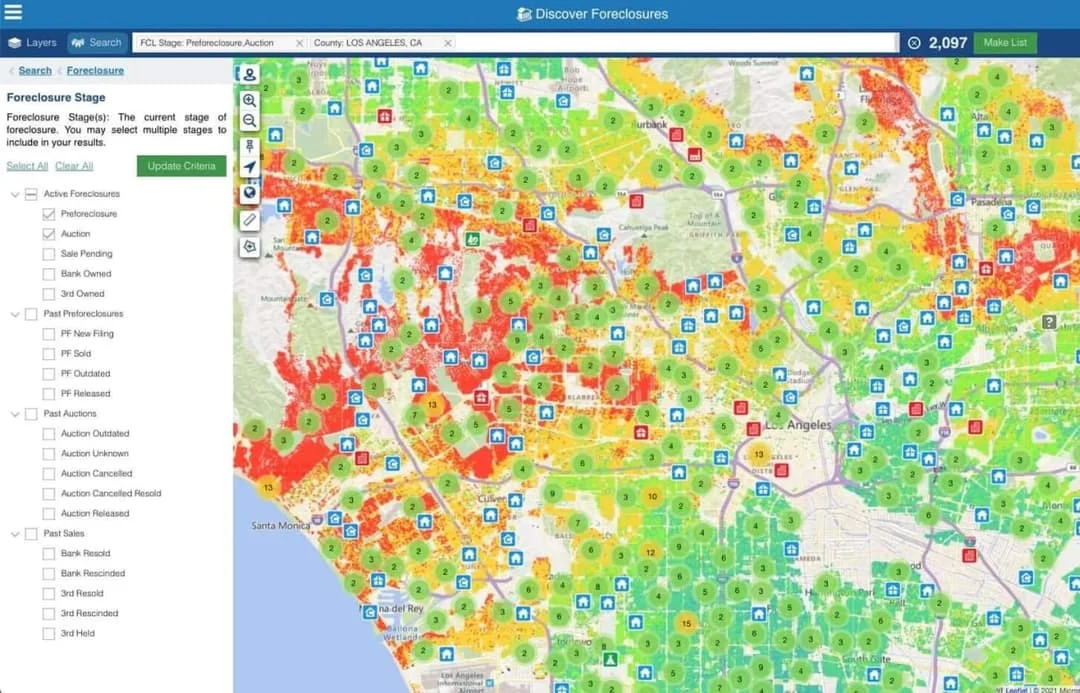
Task: Open the globe basemap icon
Action: (x=250, y=192)
